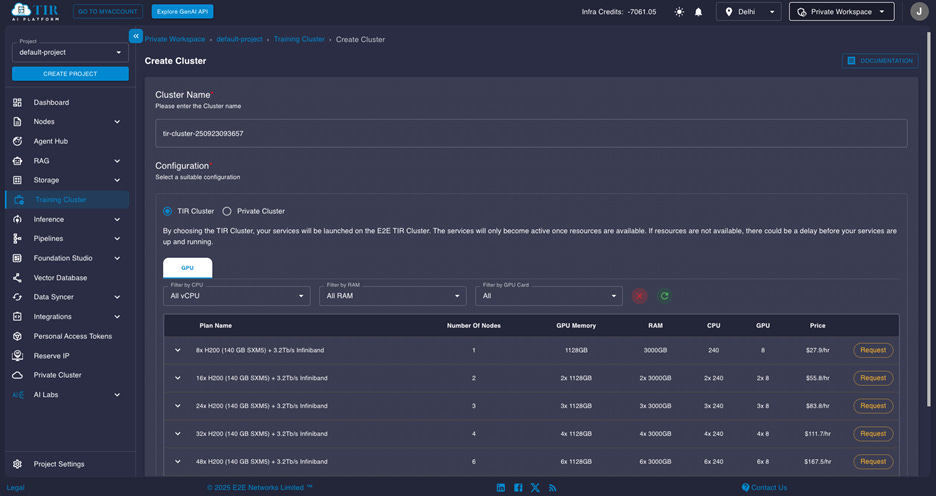Image resolution: width=936 pixels, height=496 pixels.
Task: Refresh plans with green reload icon
Action: click(664, 296)
